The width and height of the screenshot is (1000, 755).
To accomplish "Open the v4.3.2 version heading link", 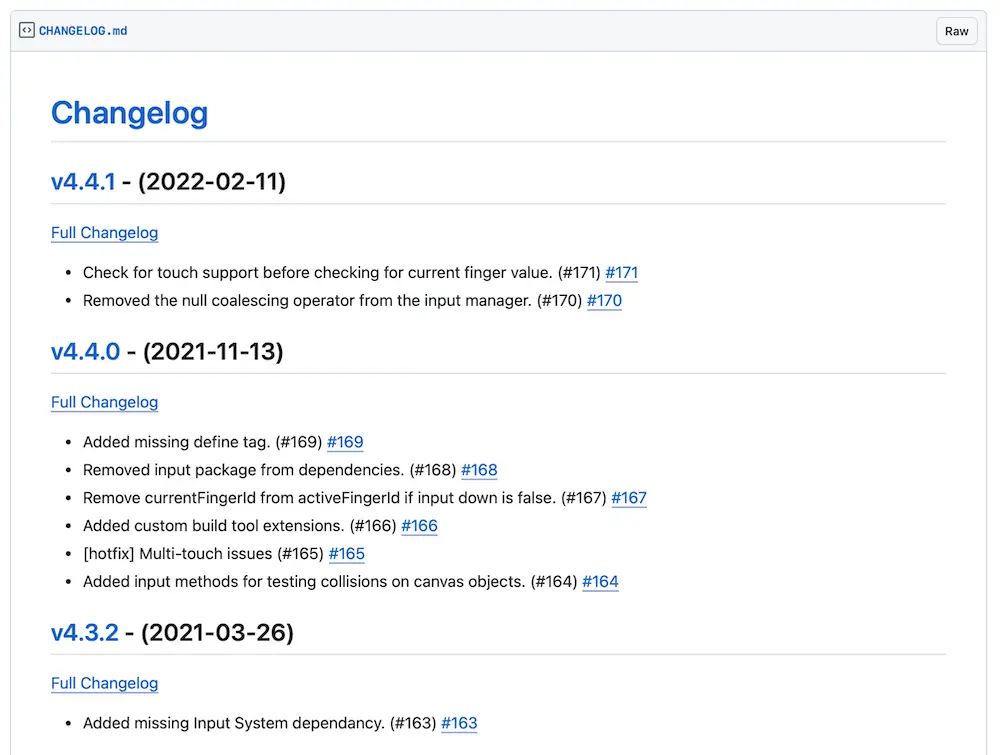I will pos(85,633).
